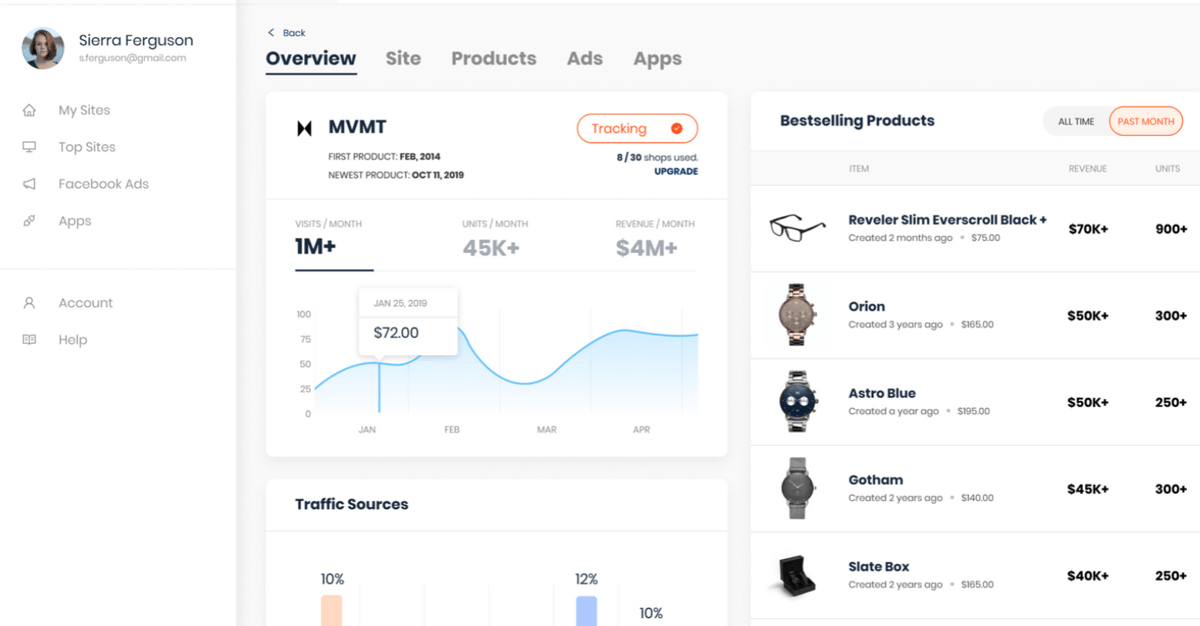The height and width of the screenshot is (626, 1200).
Task: Click the MAR label on chart axis
Action: [x=546, y=429]
